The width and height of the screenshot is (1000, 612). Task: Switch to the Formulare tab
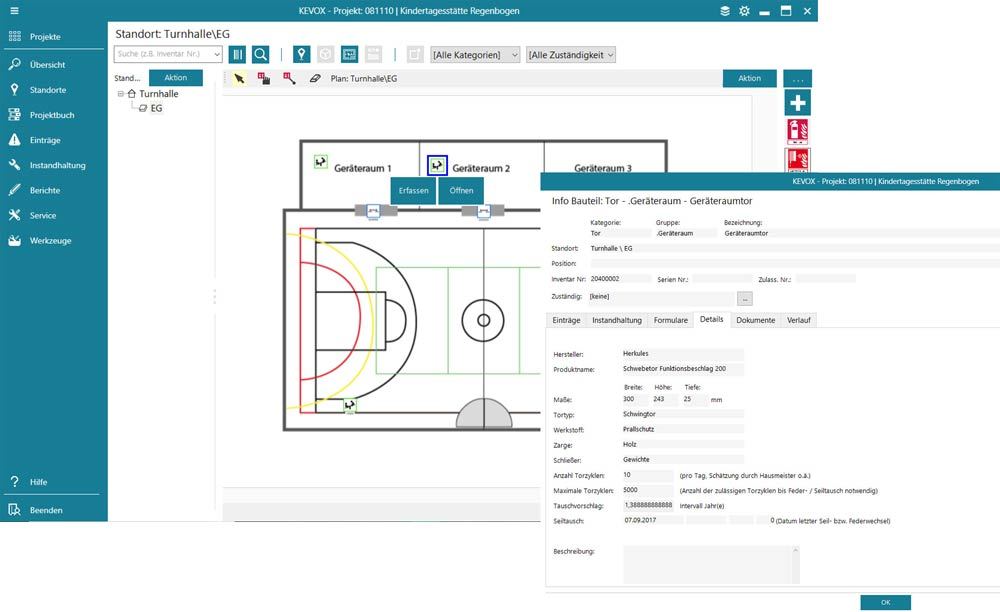(670, 320)
